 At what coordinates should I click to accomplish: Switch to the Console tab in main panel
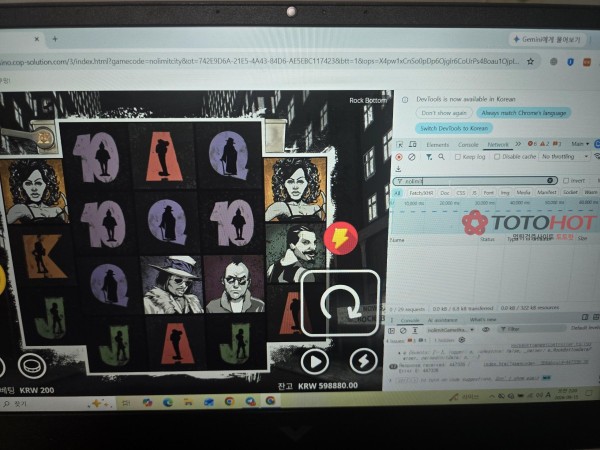coord(468,145)
